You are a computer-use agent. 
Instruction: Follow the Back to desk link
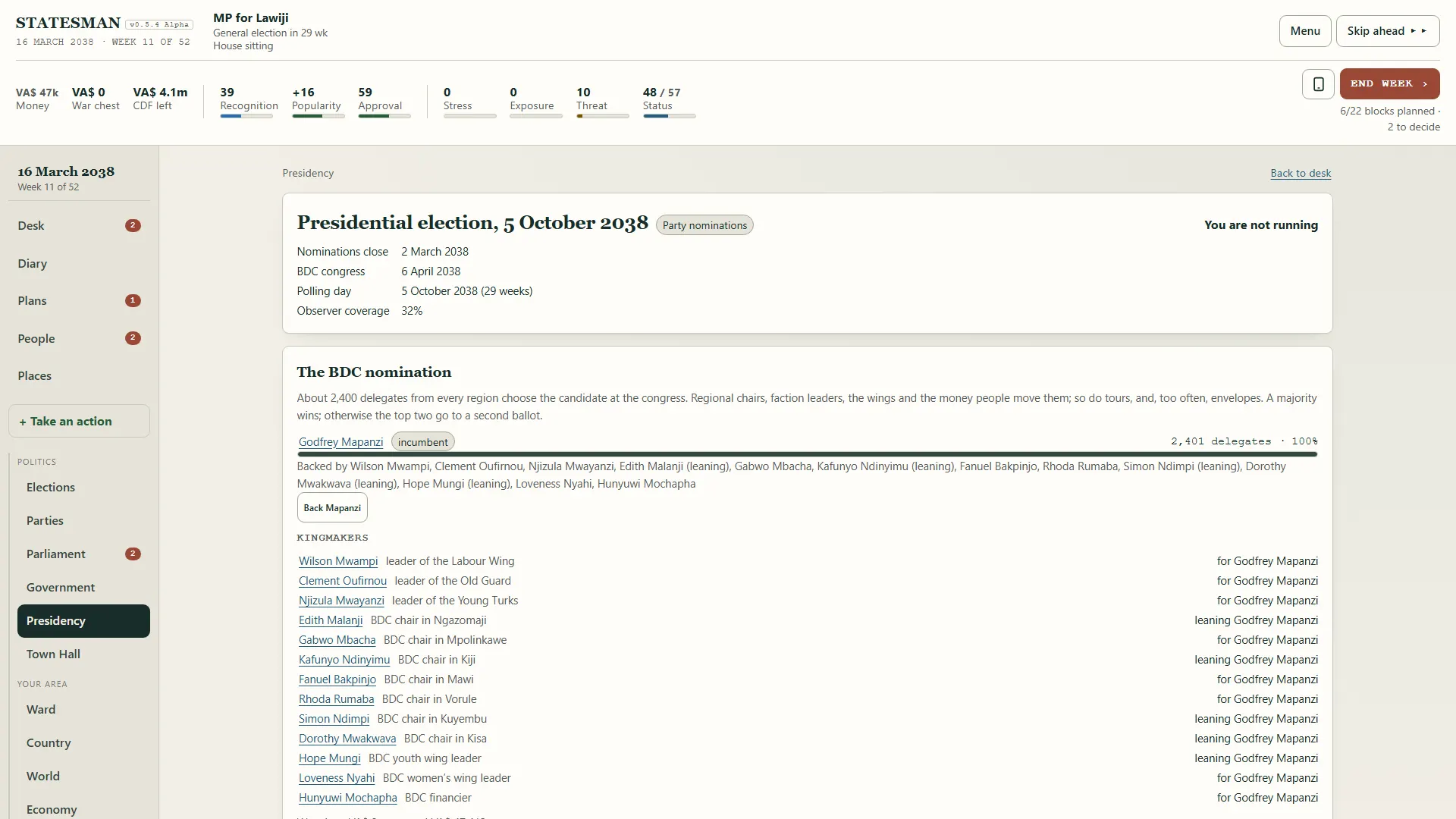coord(1301,173)
